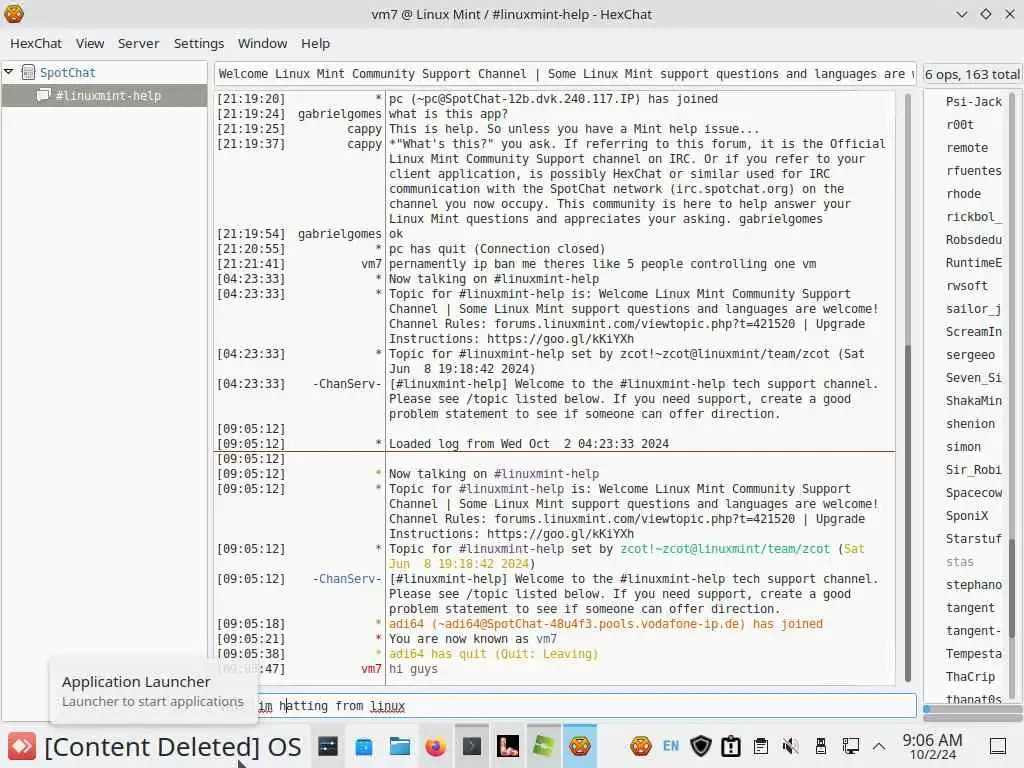Image resolution: width=1024 pixels, height=768 pixels.
Task: Click the channel topic bar
Action: pos(565,74)
